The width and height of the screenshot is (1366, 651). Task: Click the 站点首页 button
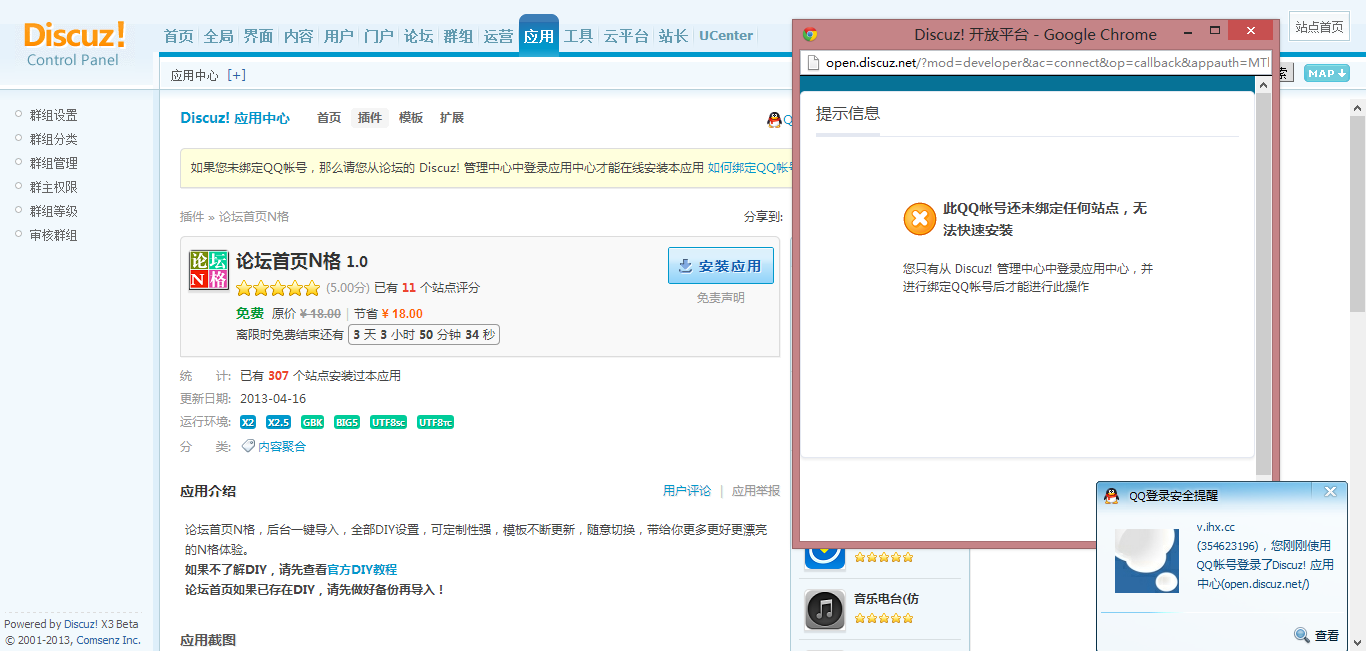(1320, 27)
